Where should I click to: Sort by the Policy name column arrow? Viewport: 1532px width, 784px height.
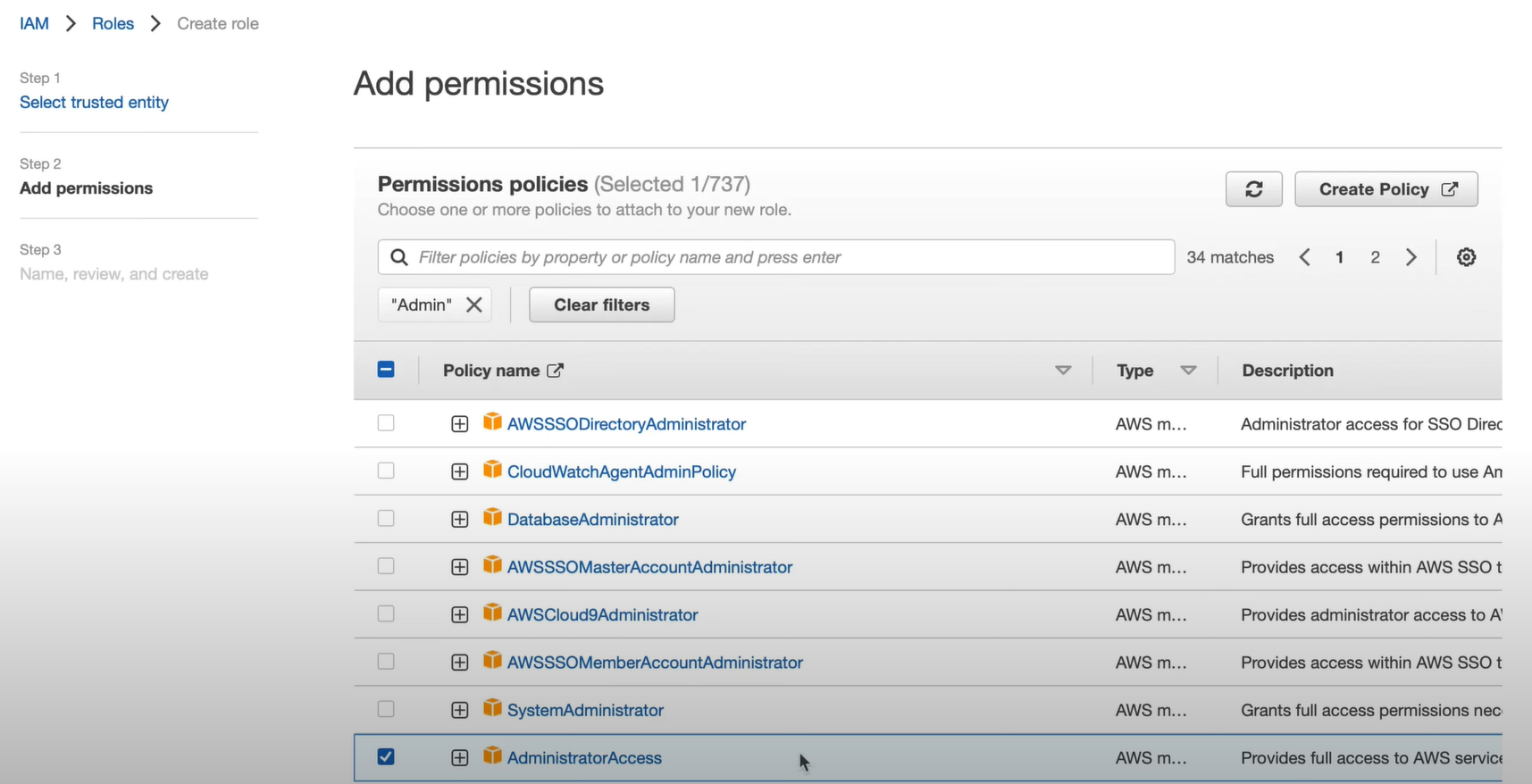tap(1062, 371)
